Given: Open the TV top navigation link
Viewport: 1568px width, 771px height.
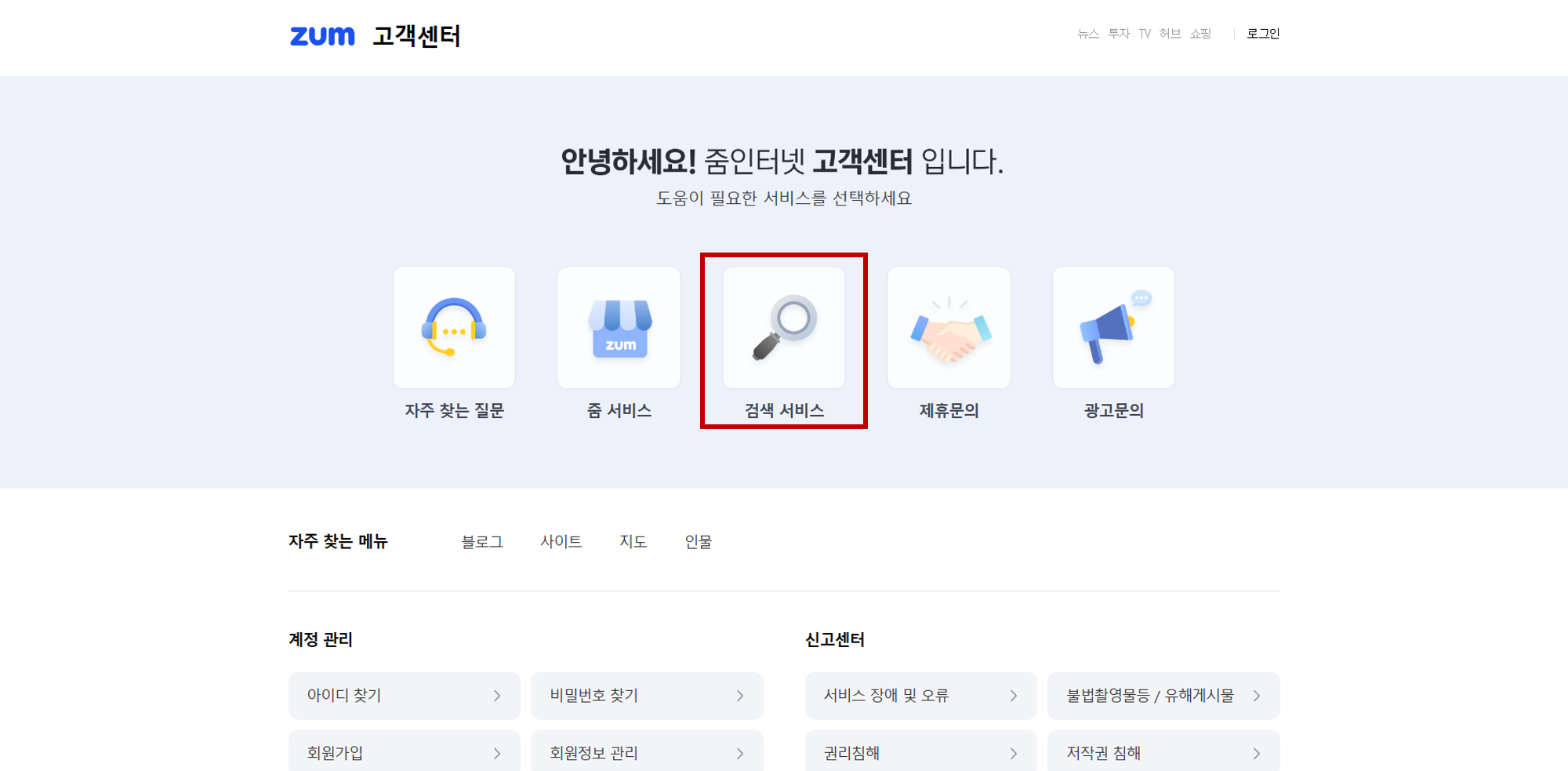Looking at the screenshot, I should point(1145,34).
